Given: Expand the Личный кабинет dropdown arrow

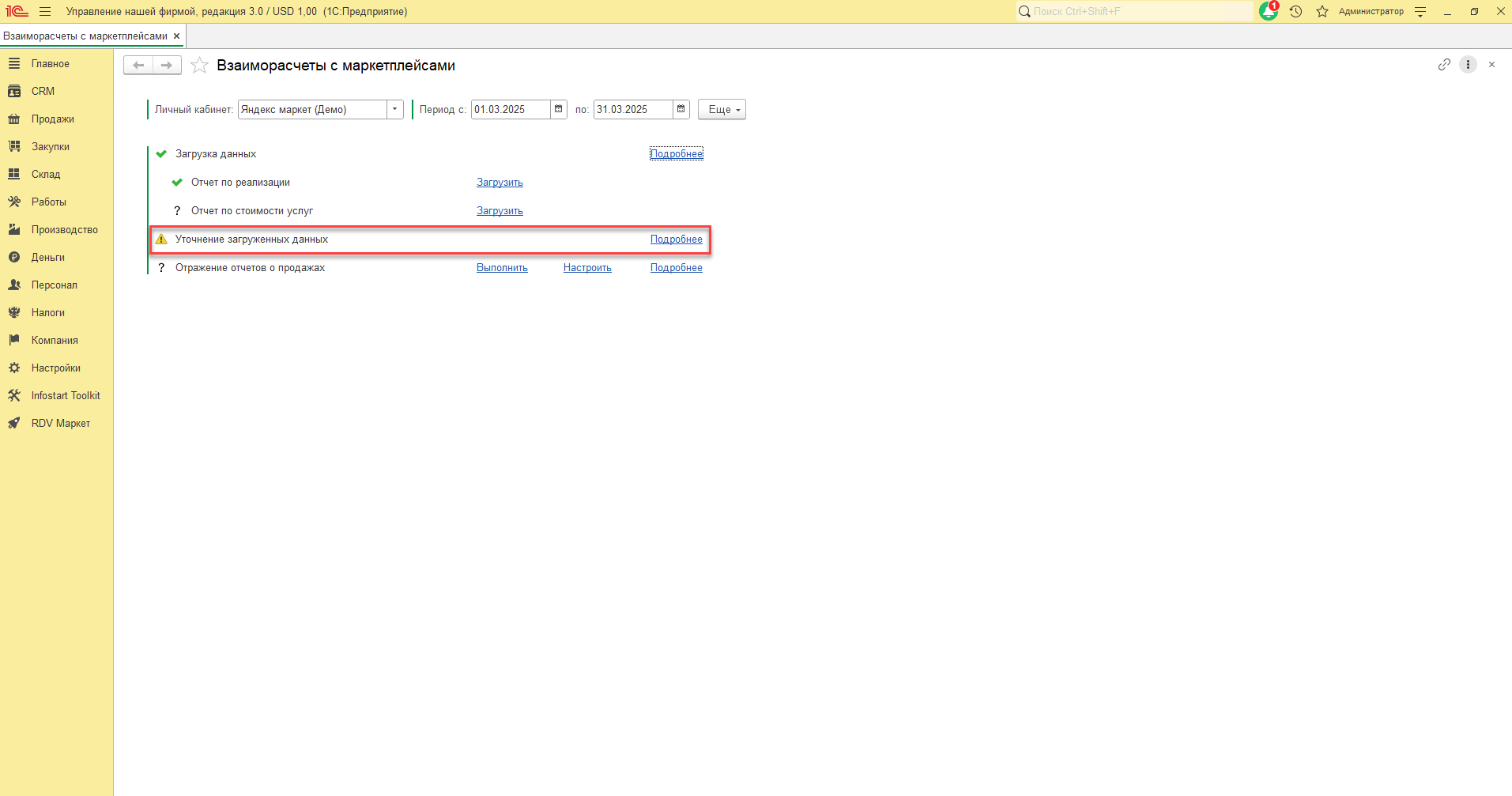Looking at the screenshot, I should tap(395, 109).
